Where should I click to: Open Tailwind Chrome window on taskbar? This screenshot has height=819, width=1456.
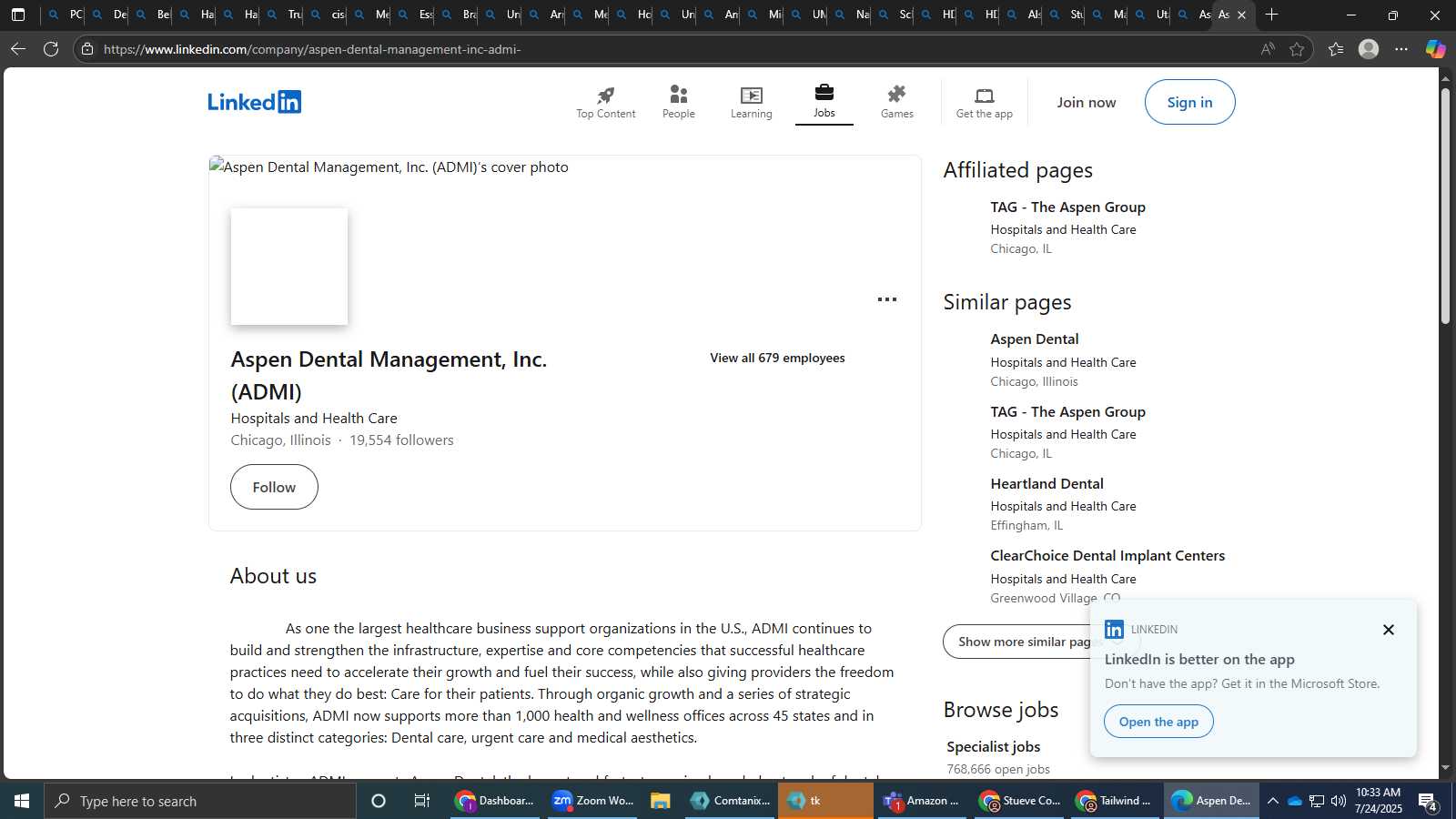pyautogui.click(x=1115, y=801)
